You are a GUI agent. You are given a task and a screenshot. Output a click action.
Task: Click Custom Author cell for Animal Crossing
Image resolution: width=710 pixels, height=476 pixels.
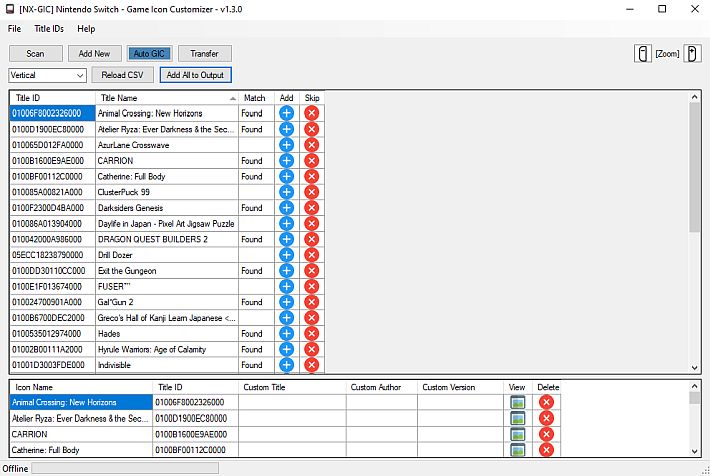point(382,402)
